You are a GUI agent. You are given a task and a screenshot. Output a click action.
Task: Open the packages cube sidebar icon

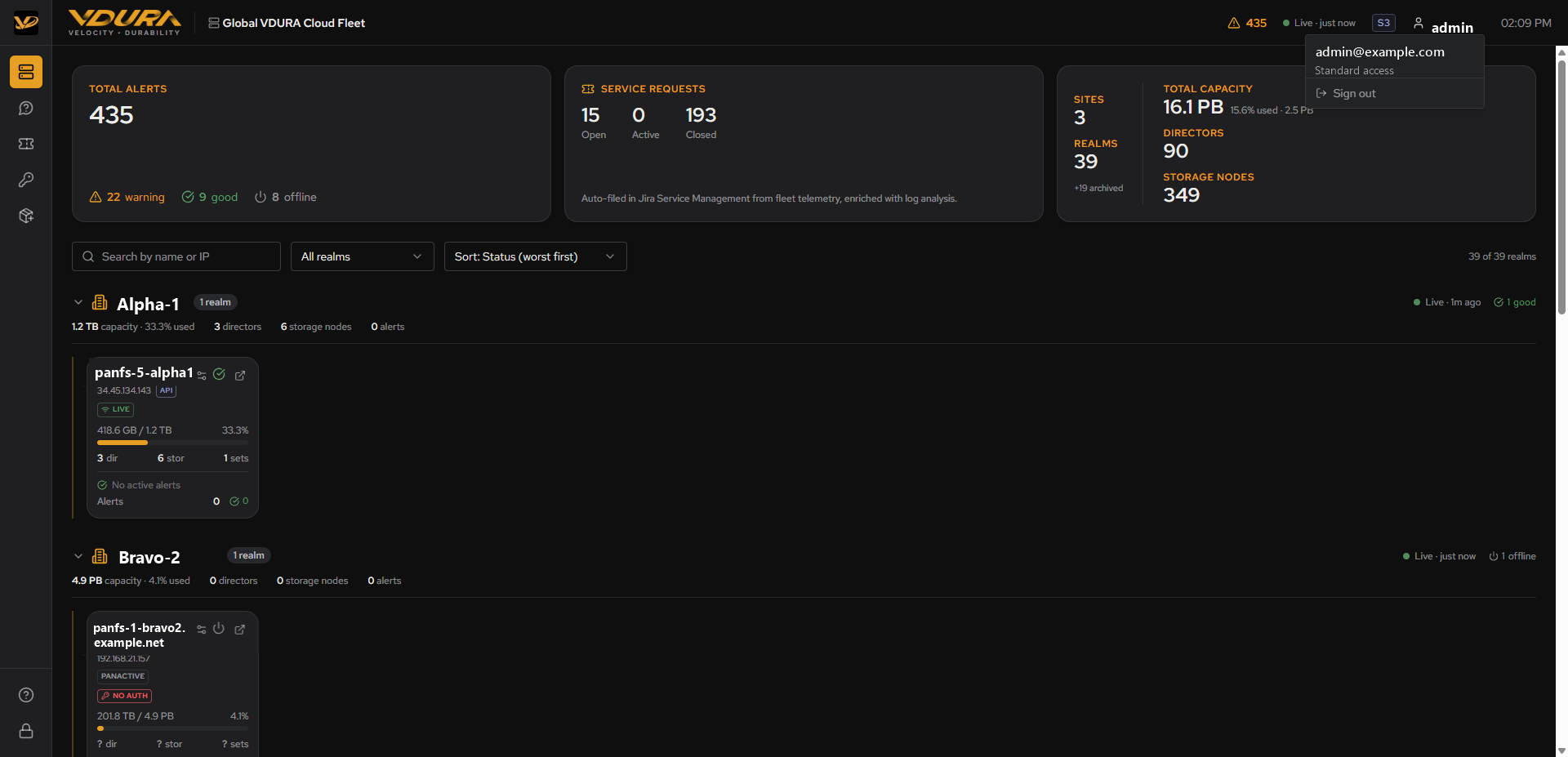pyautogui.click(x=26, y=216)
